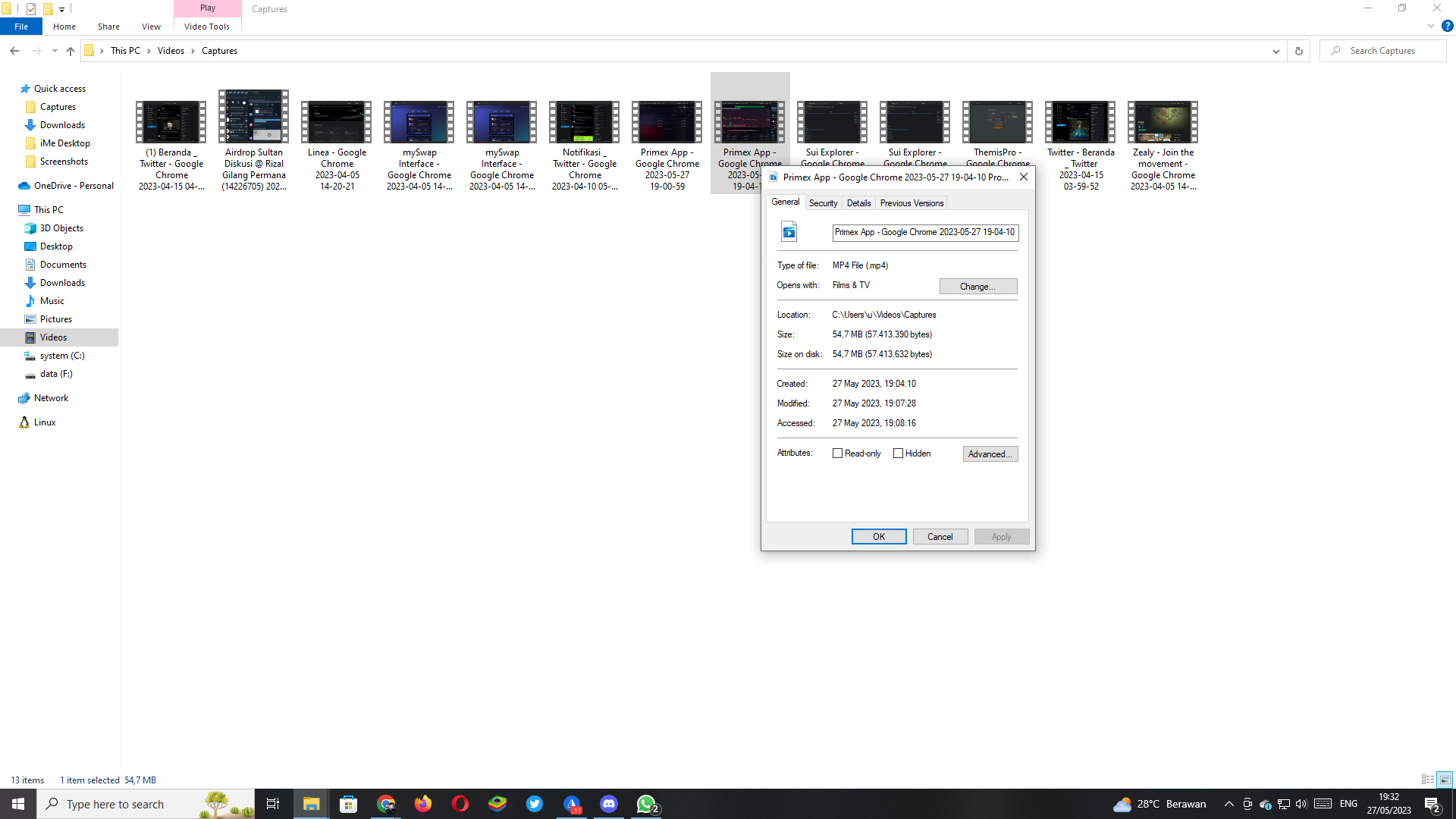Open Discord from the taskbar
The height and width of the screenshot is (819, 1456).
pyautogui.click(x=609, y=804)
